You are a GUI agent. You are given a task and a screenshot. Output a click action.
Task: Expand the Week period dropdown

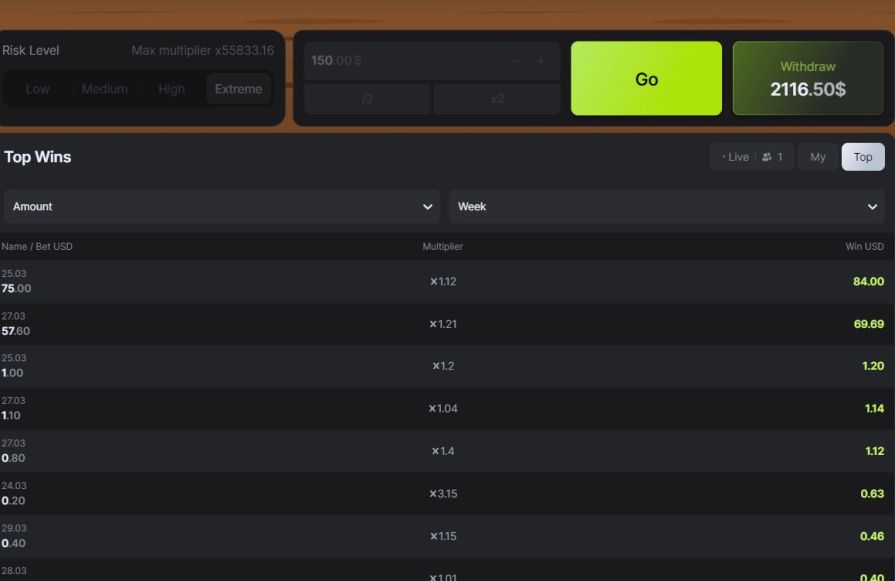[667, 207]
